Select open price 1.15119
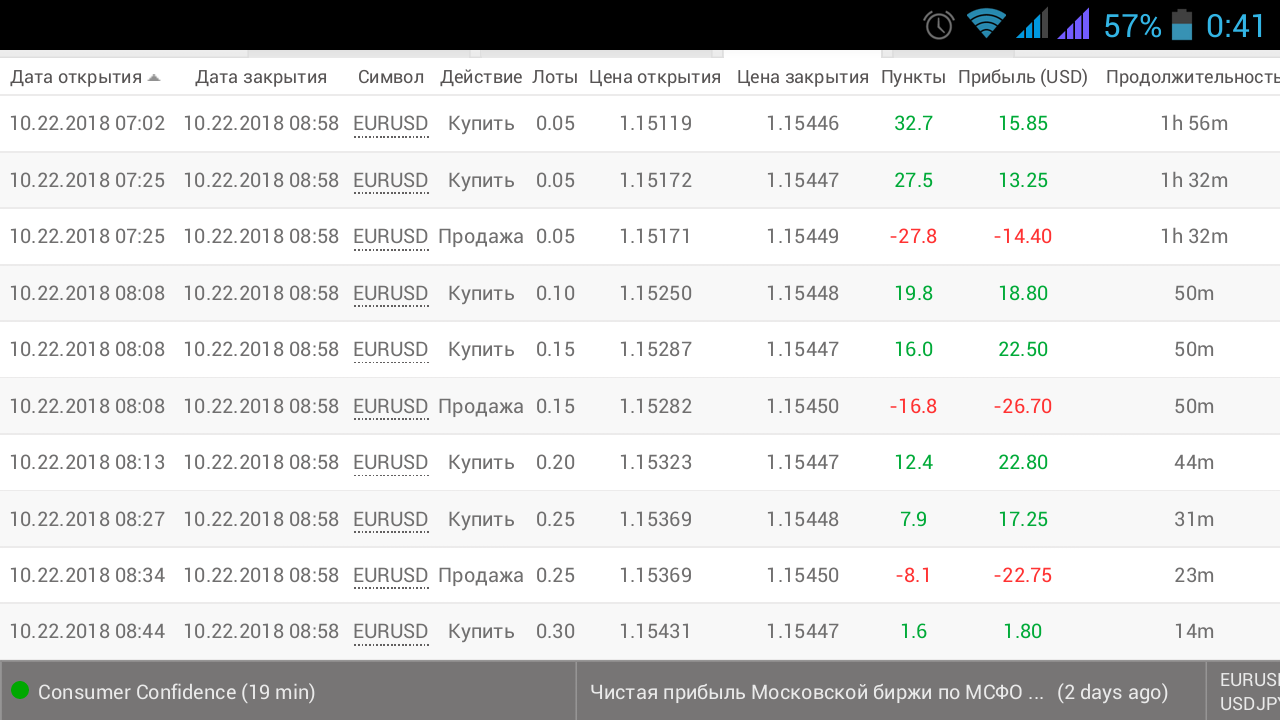Image resolution: width=1280 pixels, height=720 pixels. click(656, 124)
